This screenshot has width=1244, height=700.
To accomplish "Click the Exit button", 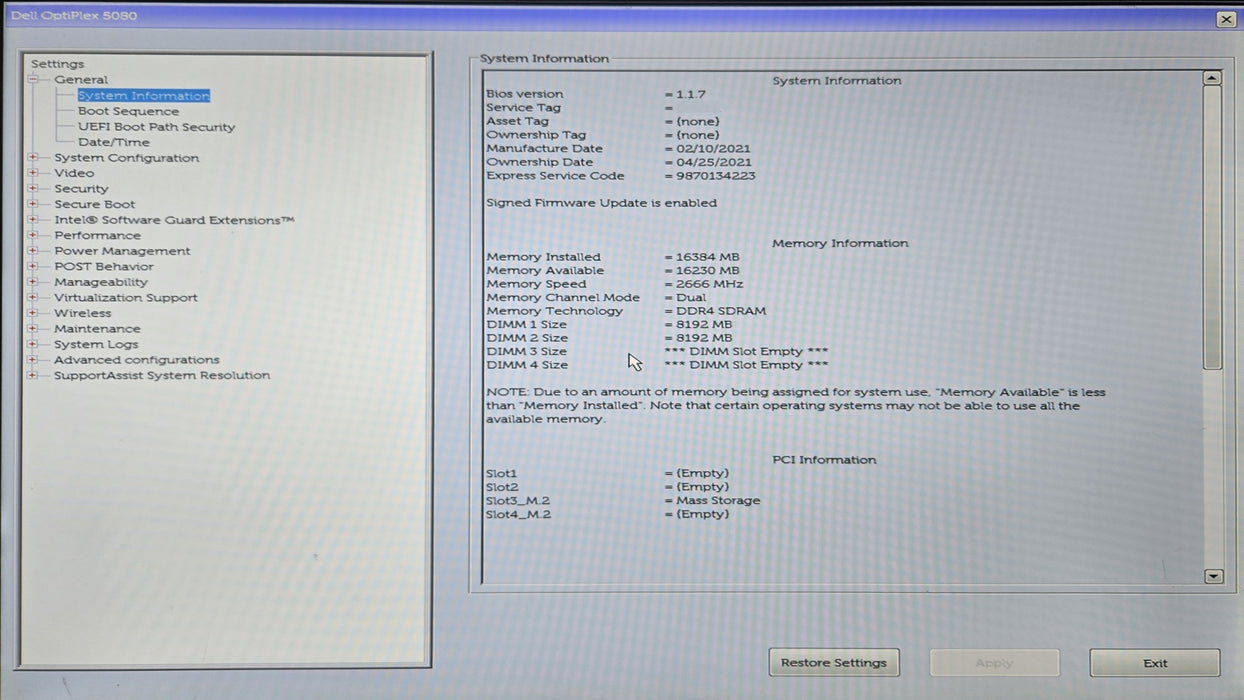I will 1155,663.
